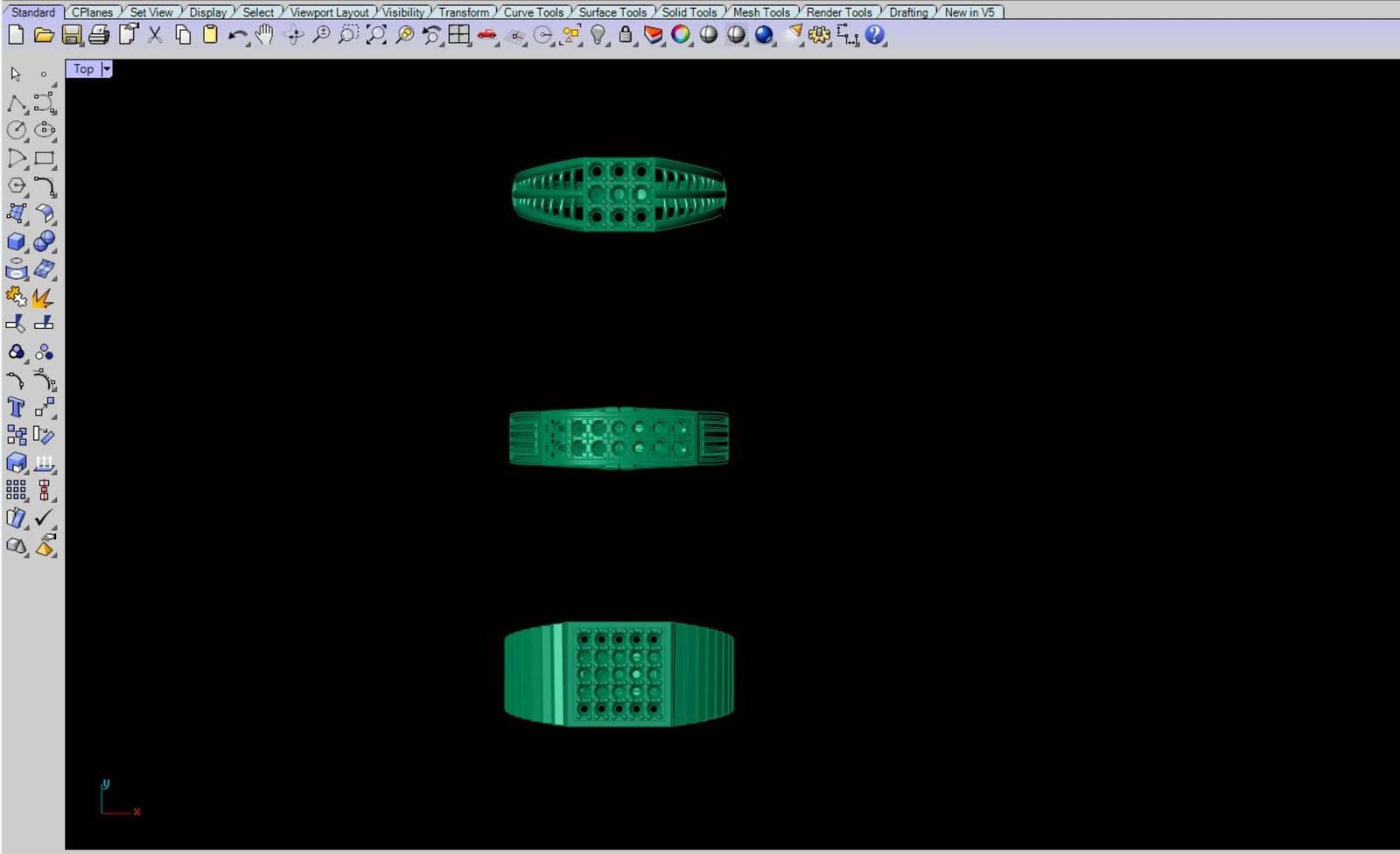
Task: Click the Rectangular Array tool
Action: click(16, 490)
